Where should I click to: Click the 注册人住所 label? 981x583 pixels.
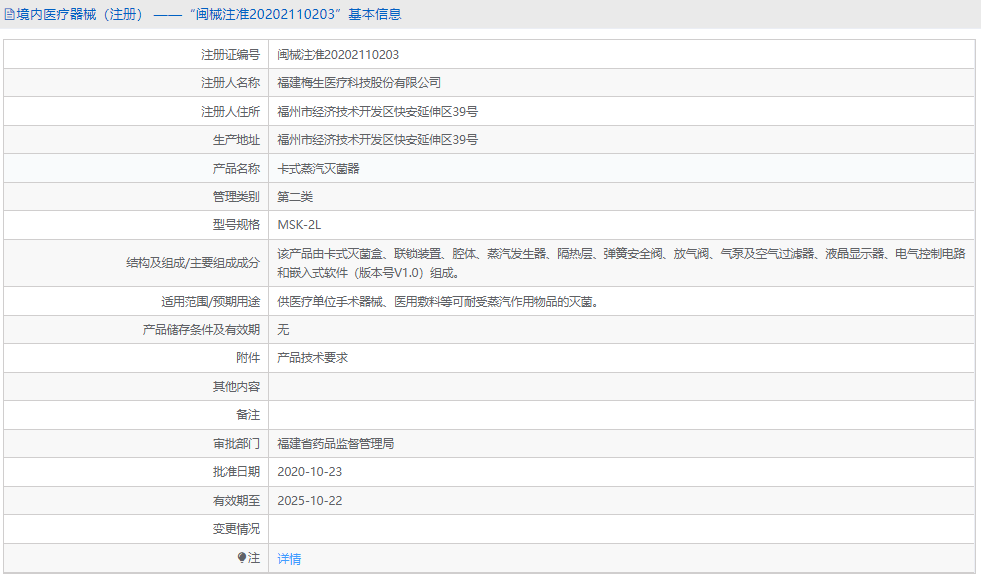click(230, 112)
